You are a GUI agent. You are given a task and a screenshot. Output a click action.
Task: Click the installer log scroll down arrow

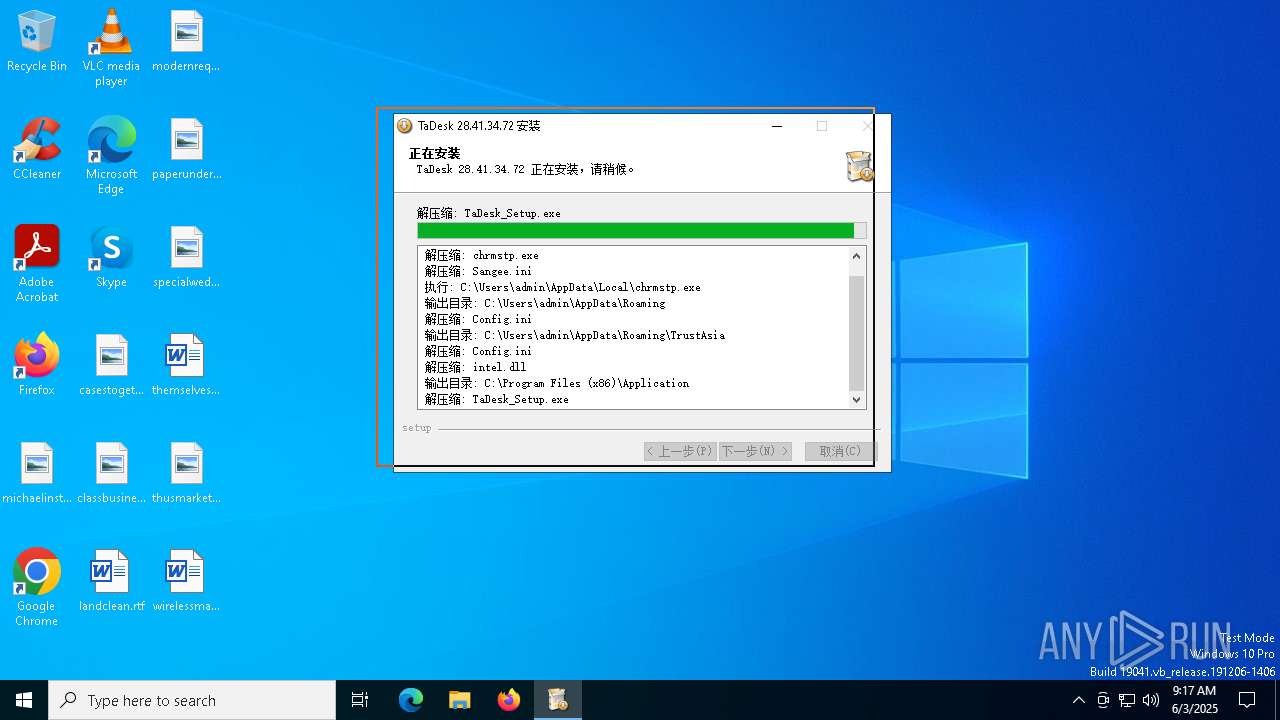856,399
